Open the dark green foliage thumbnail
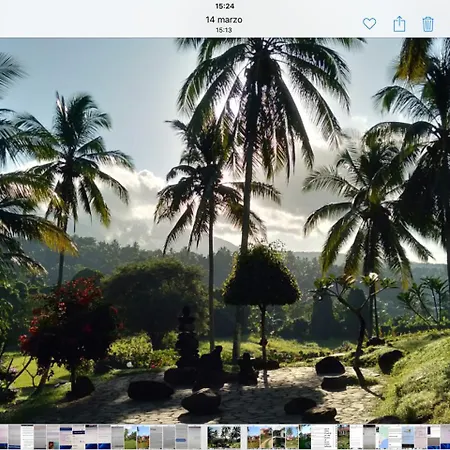 click(305, 437)
